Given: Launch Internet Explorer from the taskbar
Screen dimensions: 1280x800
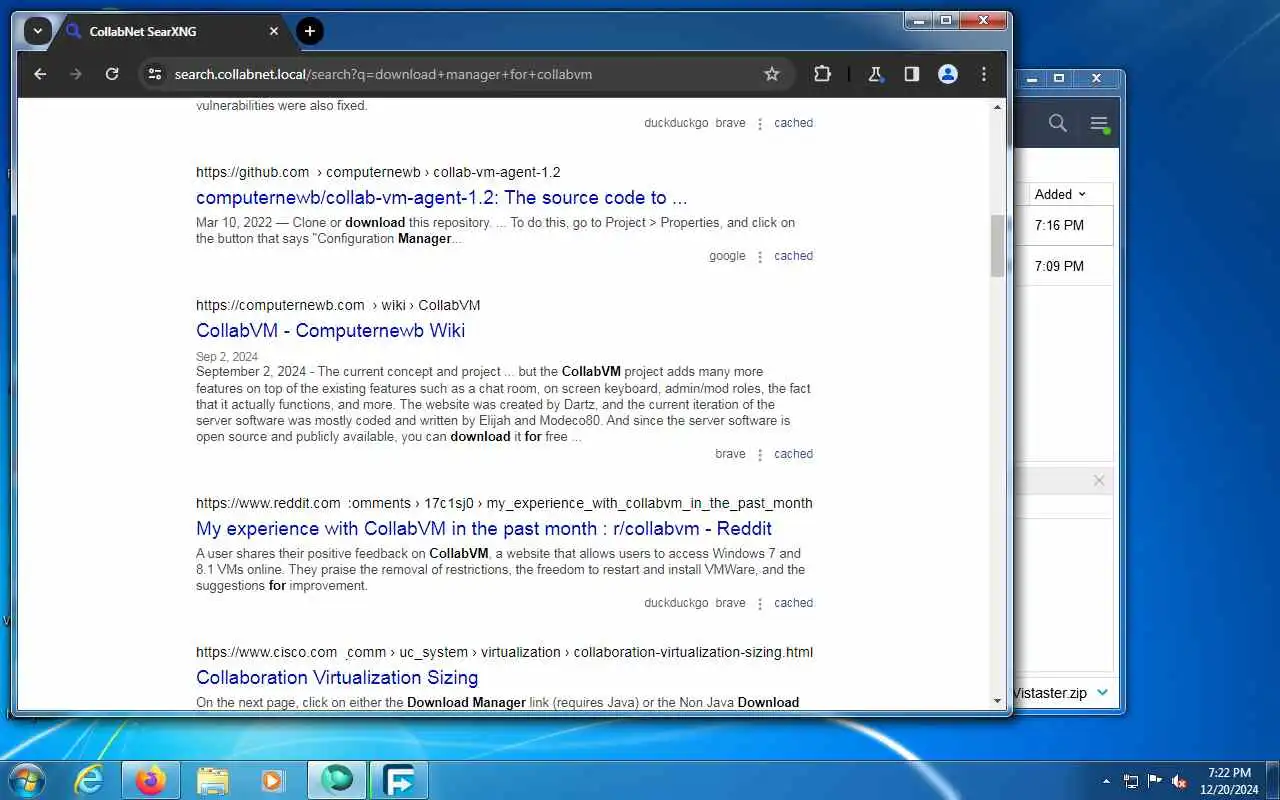Looking at the screenshot, I should (90, 780).
